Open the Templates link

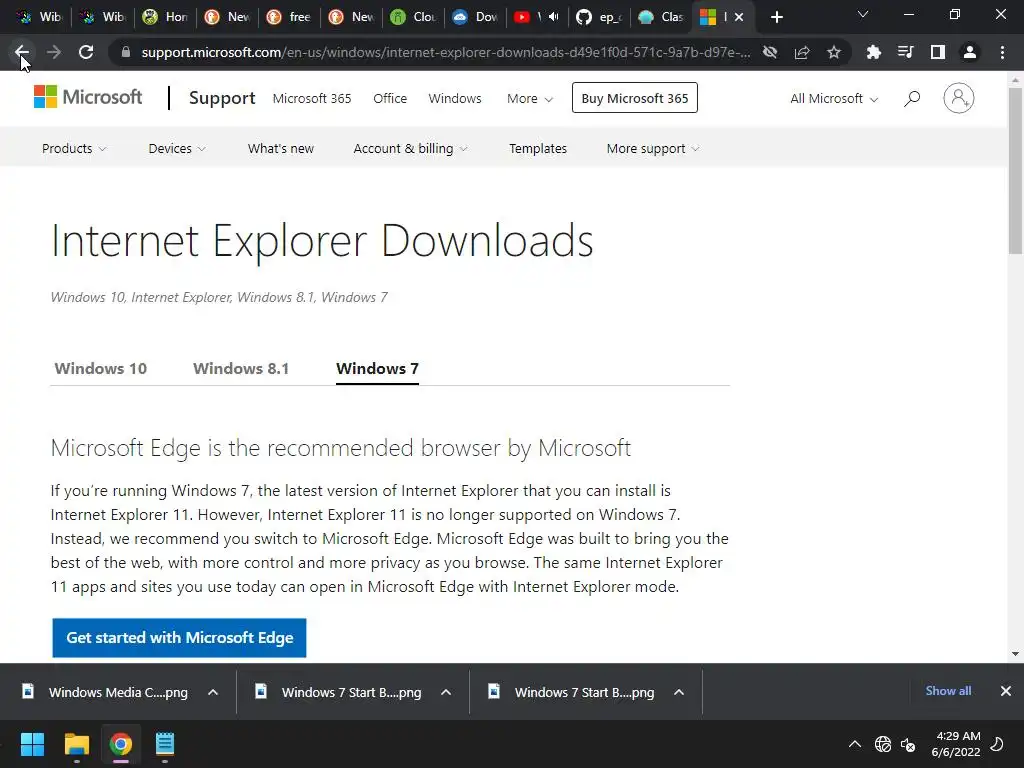pos(538,149)
